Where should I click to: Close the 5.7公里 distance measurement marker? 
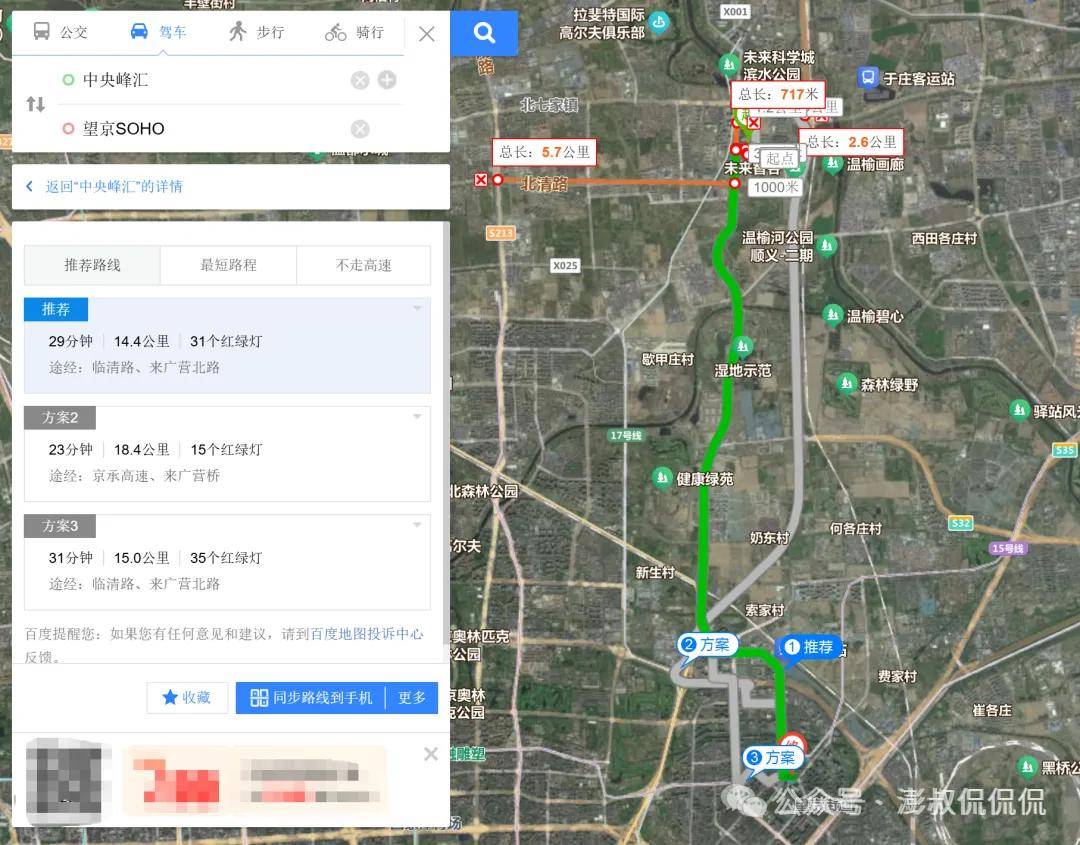pos(482,180)
